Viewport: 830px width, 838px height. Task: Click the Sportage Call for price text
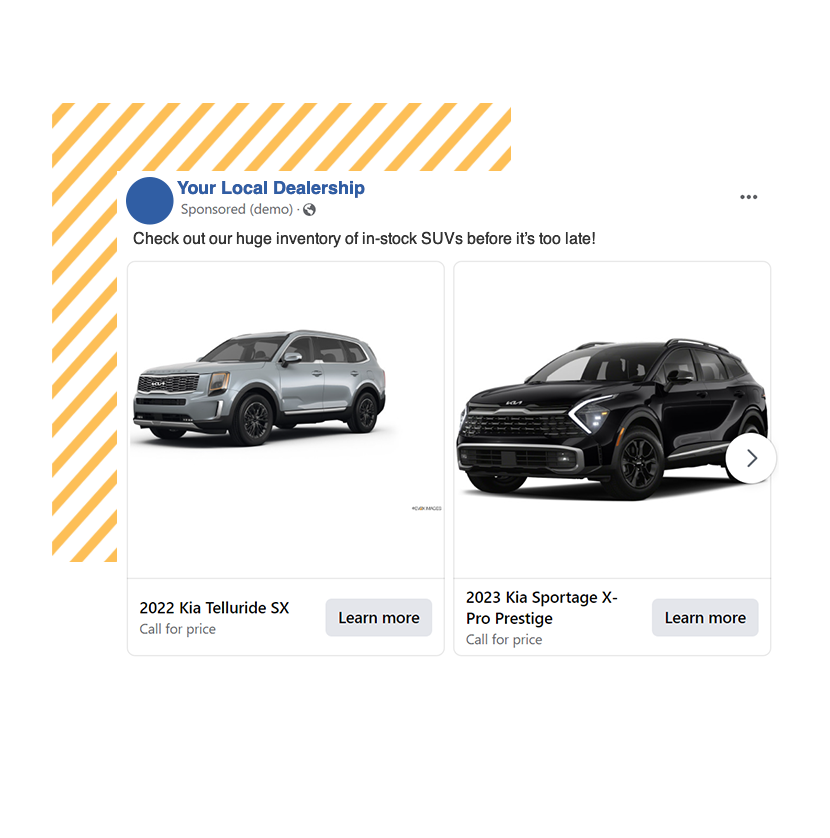(x=504, y=639)
